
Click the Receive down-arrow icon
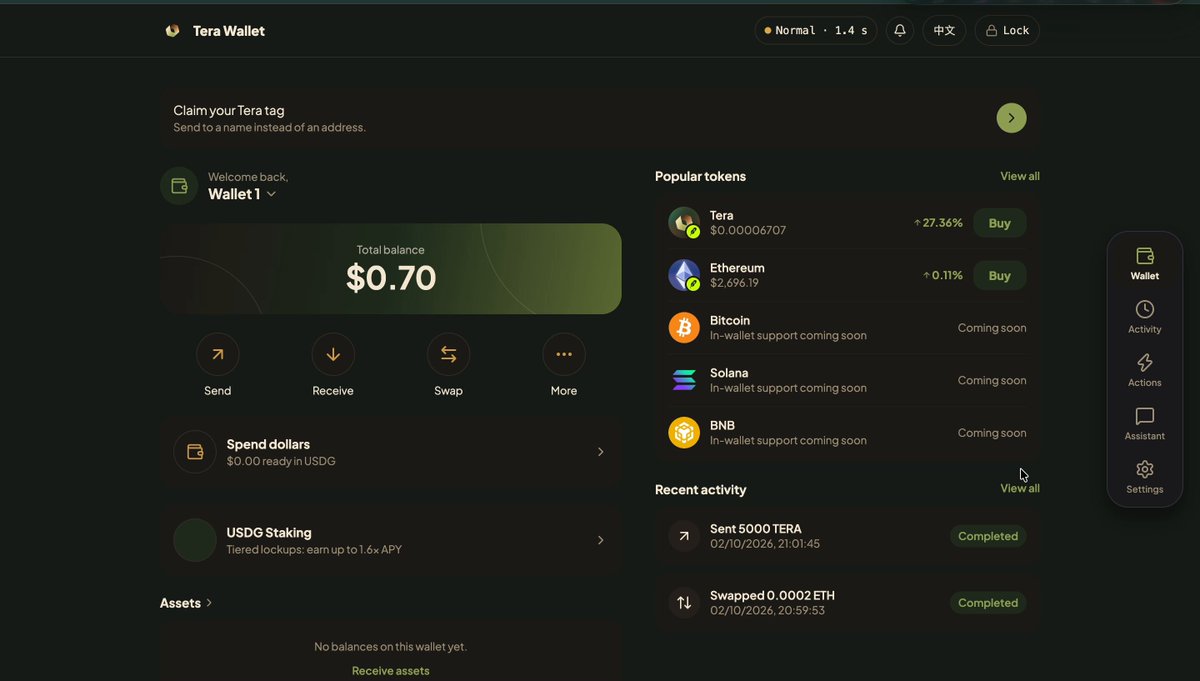pos(333,354)
